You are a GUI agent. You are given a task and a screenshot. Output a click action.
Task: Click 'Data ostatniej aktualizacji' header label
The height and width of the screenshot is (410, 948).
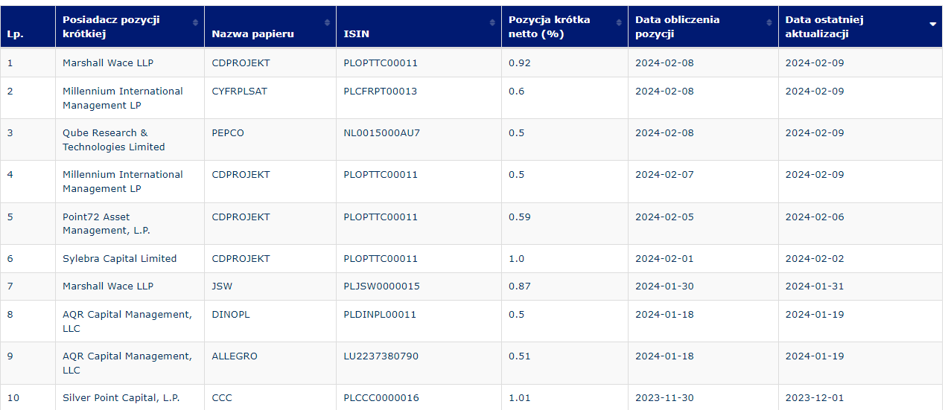click(x=825, y=27)
